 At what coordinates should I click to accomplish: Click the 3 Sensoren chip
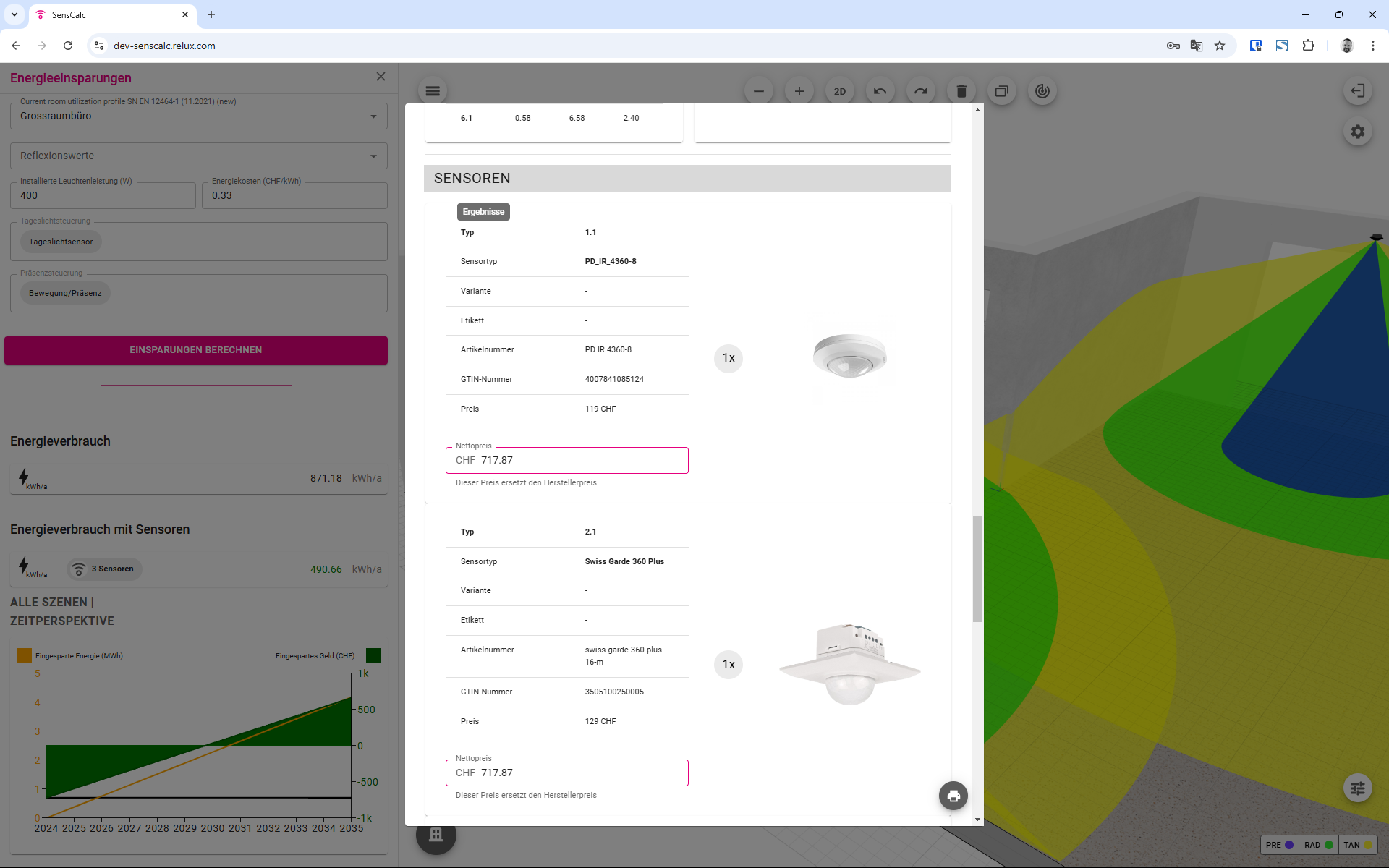(x=103, y=569)
